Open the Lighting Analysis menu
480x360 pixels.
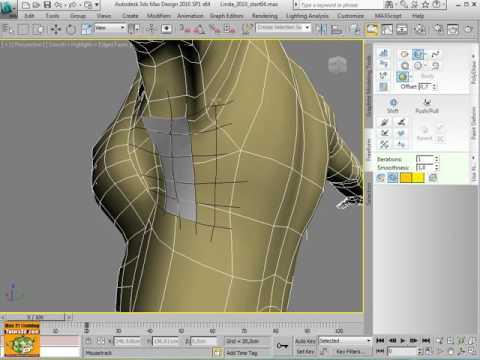pyautogui.click(x=307, y=16)
